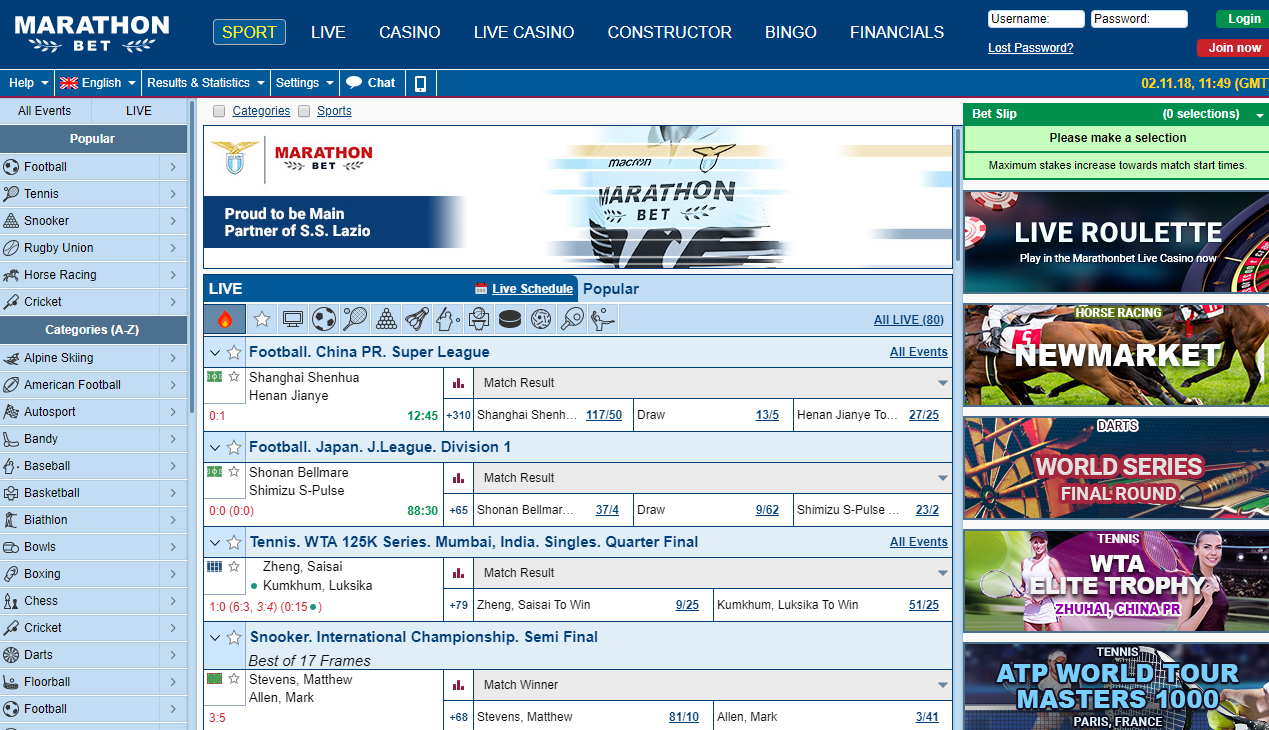Filter live events by tennis racket icon

355,319
